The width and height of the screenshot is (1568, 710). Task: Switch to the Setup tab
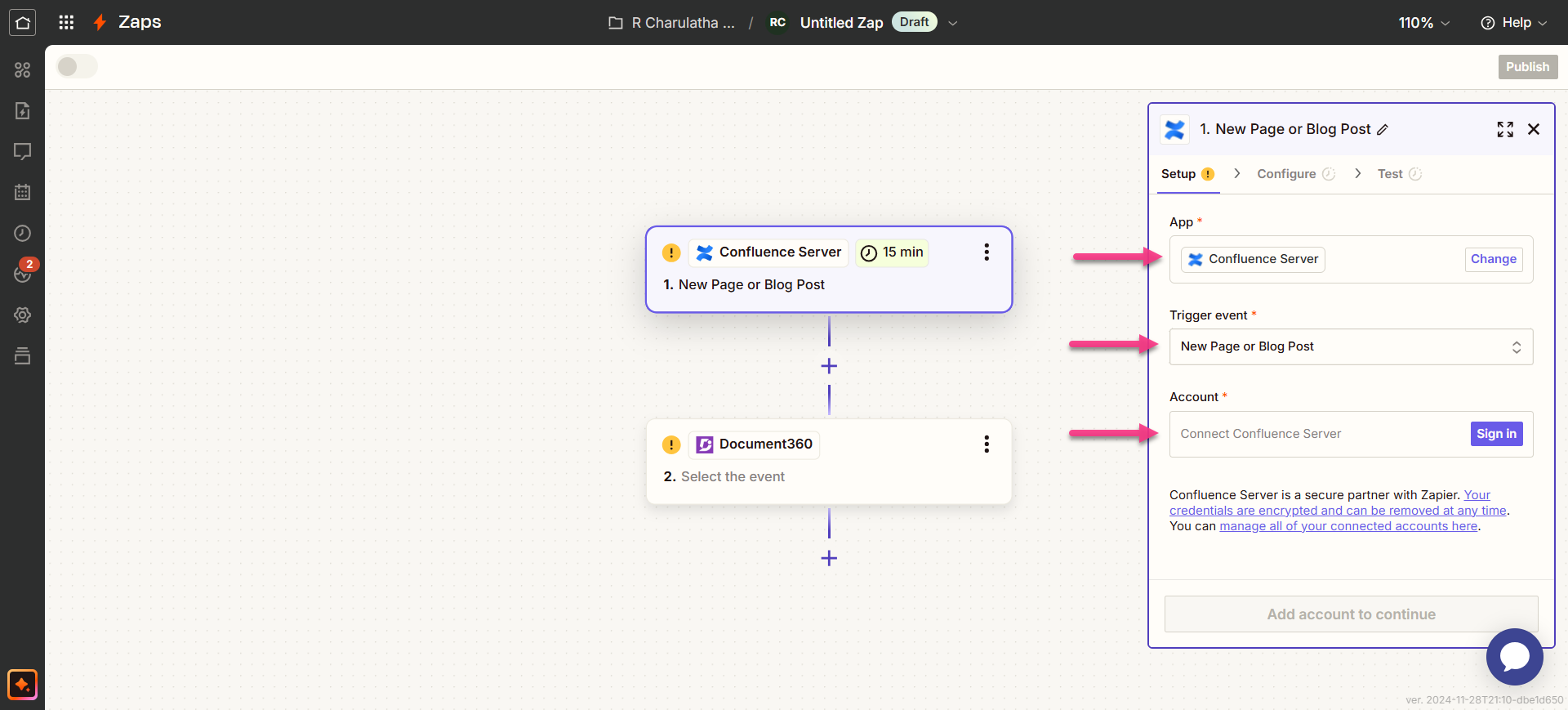1188,174
